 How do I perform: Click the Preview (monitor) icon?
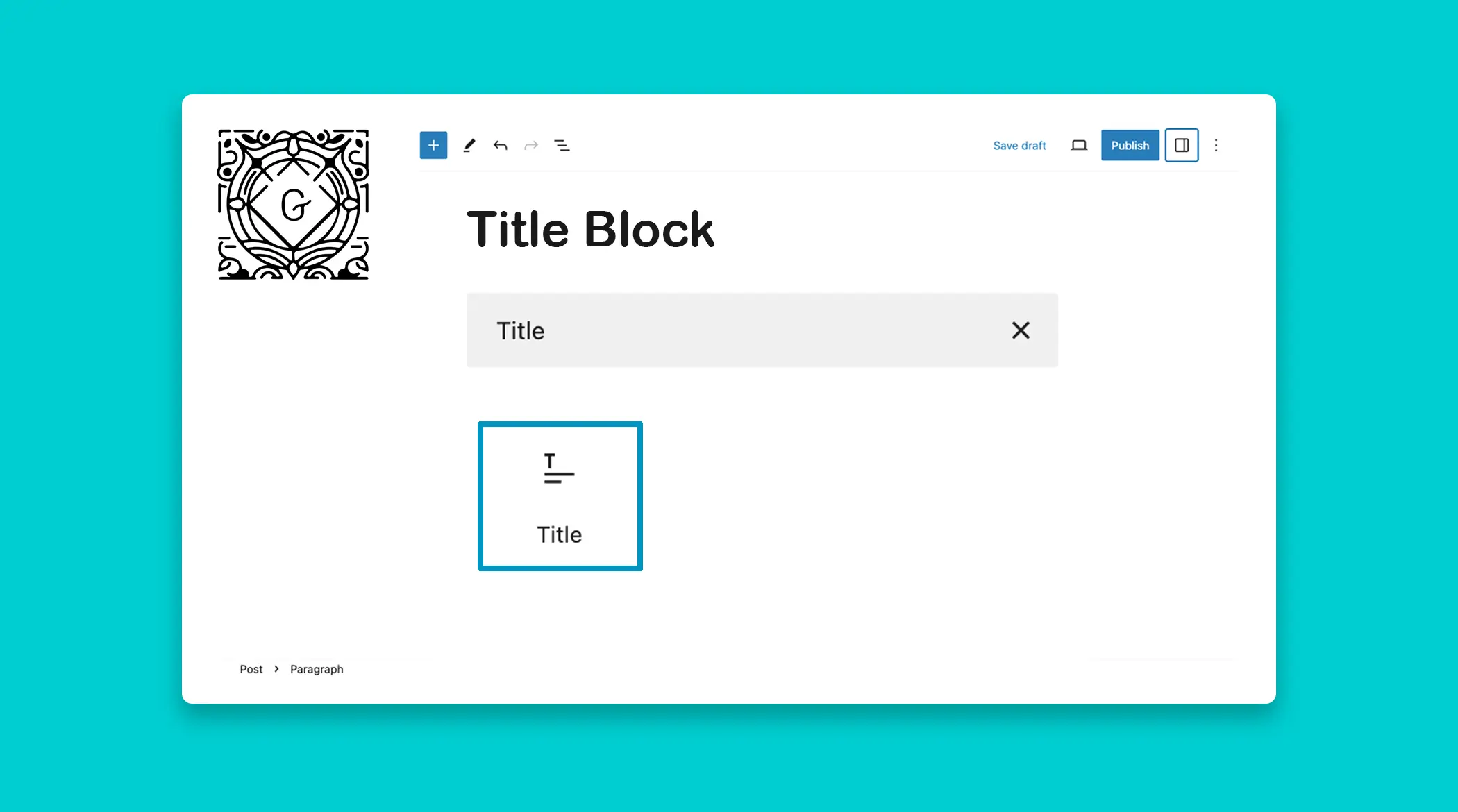point(1078,145)
